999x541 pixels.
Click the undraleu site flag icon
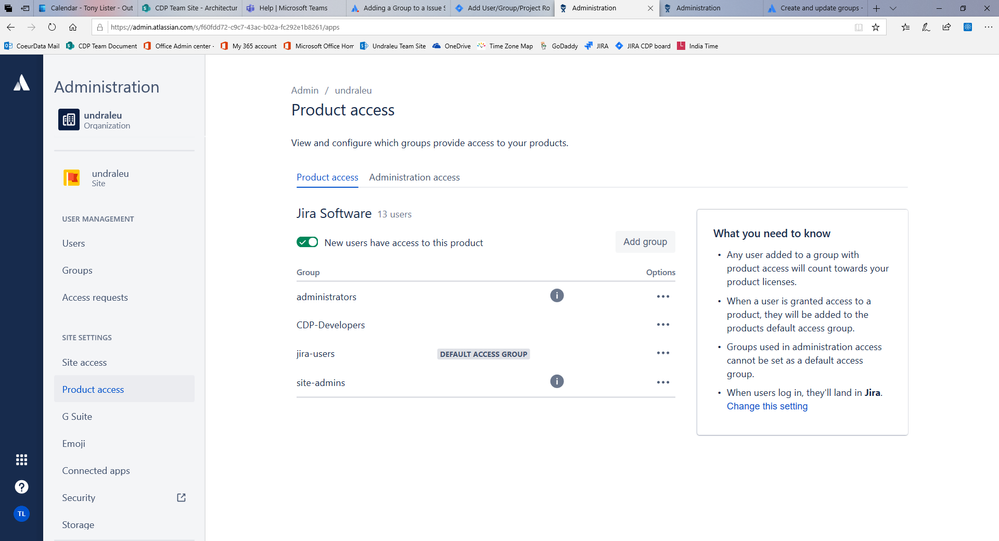tap(71, 177)
